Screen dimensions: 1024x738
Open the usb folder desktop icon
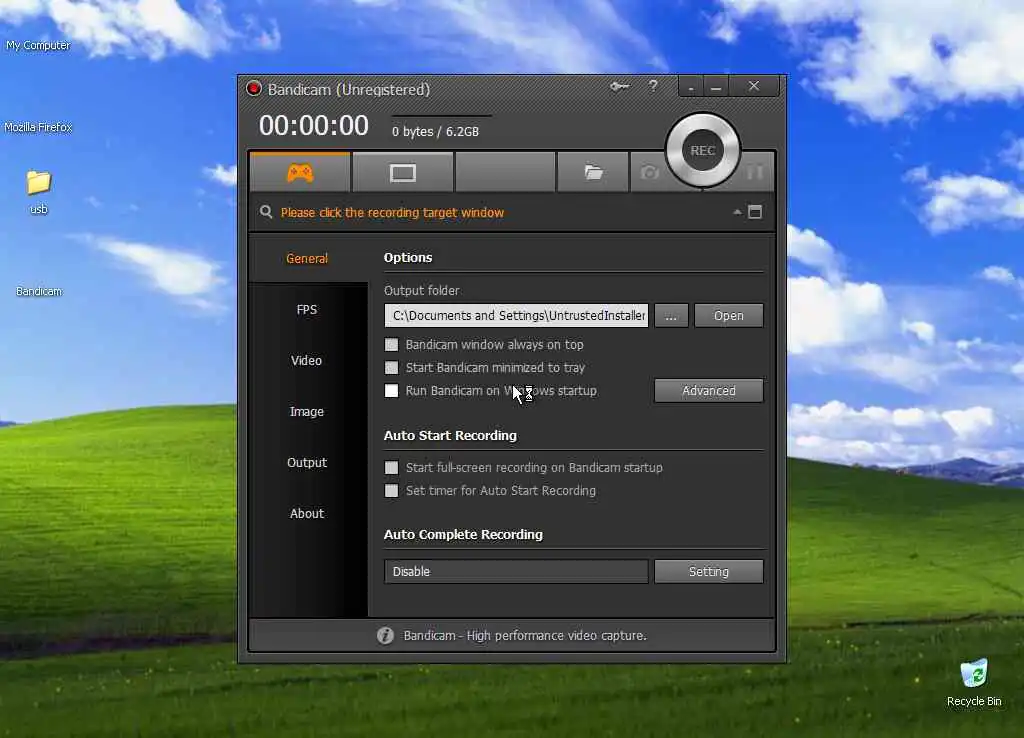pos(39,192)
